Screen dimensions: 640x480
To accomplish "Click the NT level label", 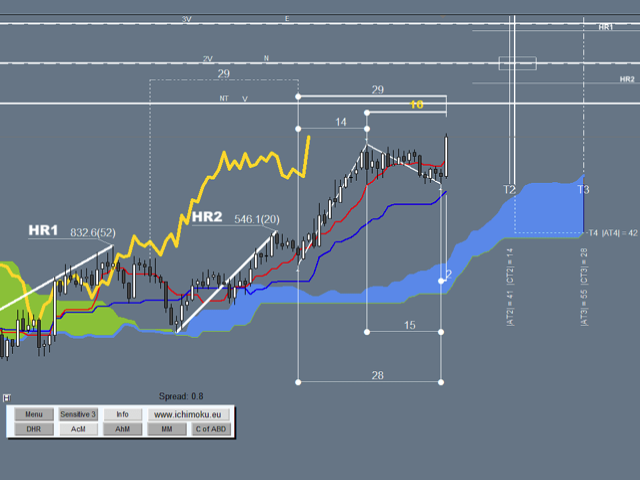I will [x=224, y=98].
